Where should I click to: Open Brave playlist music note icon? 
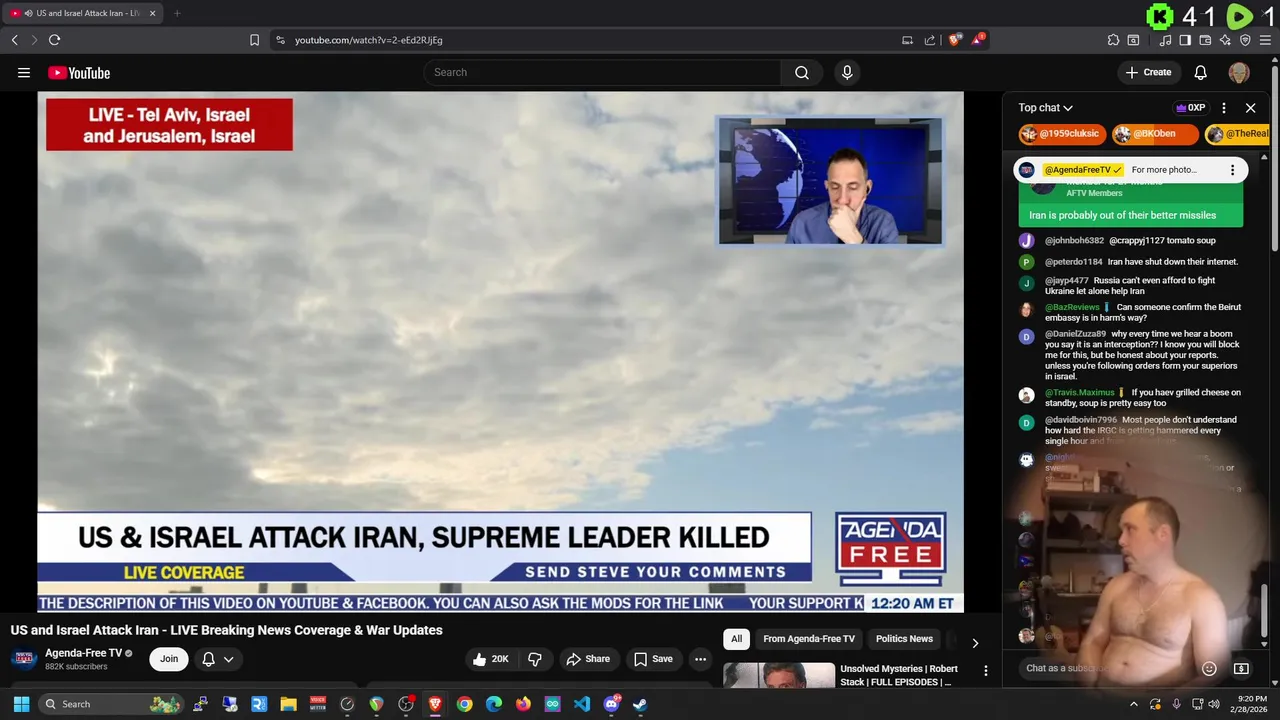click(1165, 40)
